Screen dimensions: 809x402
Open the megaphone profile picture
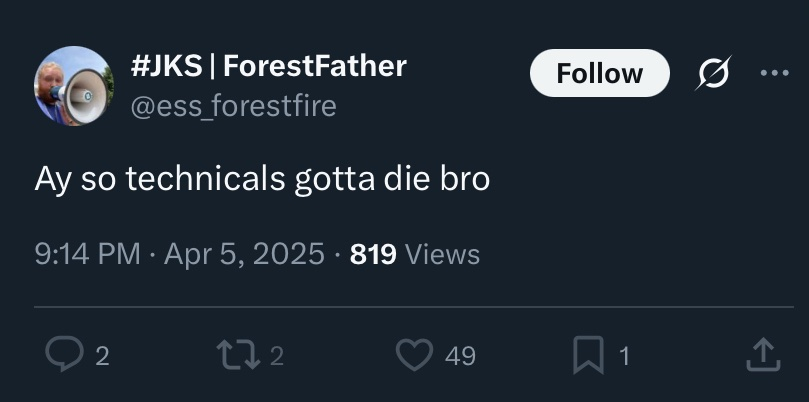pos(74,86)
